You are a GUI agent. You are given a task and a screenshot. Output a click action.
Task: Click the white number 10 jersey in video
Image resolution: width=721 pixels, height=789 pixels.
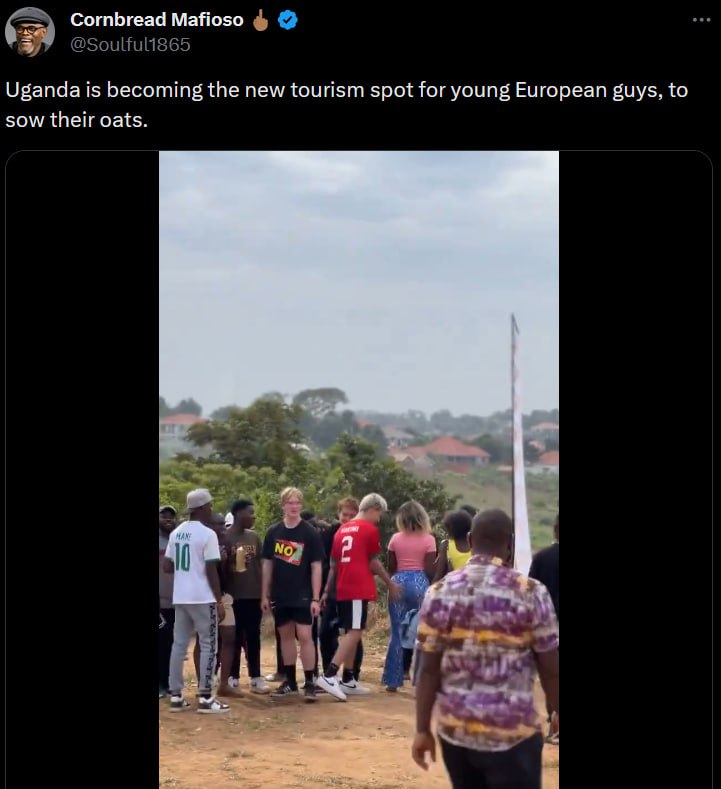(x=192, y=562)
